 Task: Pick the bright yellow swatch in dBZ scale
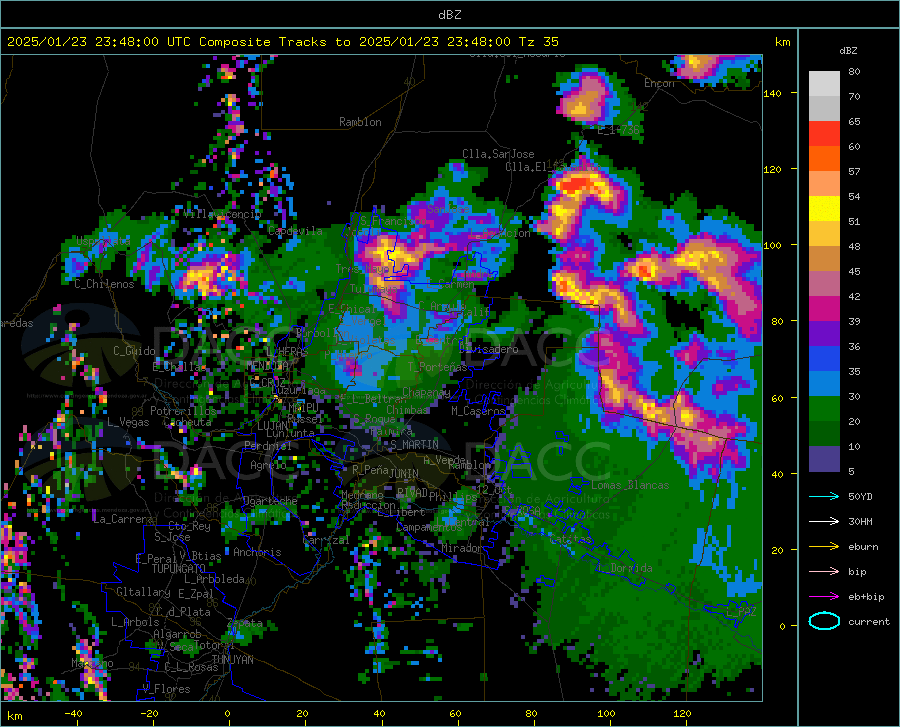[x=824, y=209]
